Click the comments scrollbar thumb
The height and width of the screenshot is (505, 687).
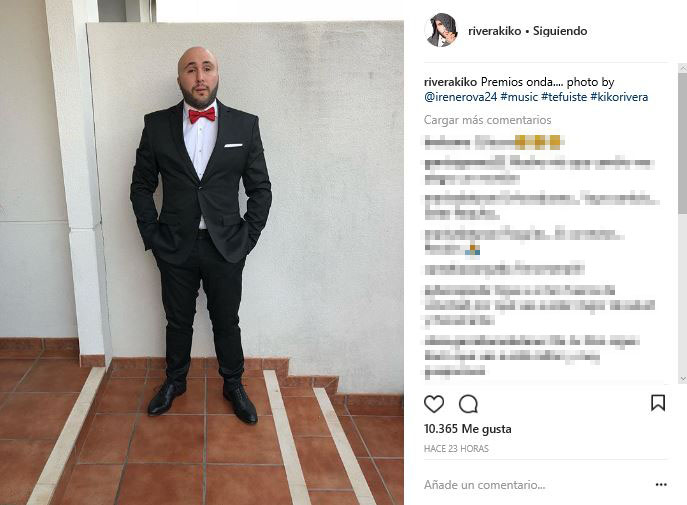pos(683,143)
